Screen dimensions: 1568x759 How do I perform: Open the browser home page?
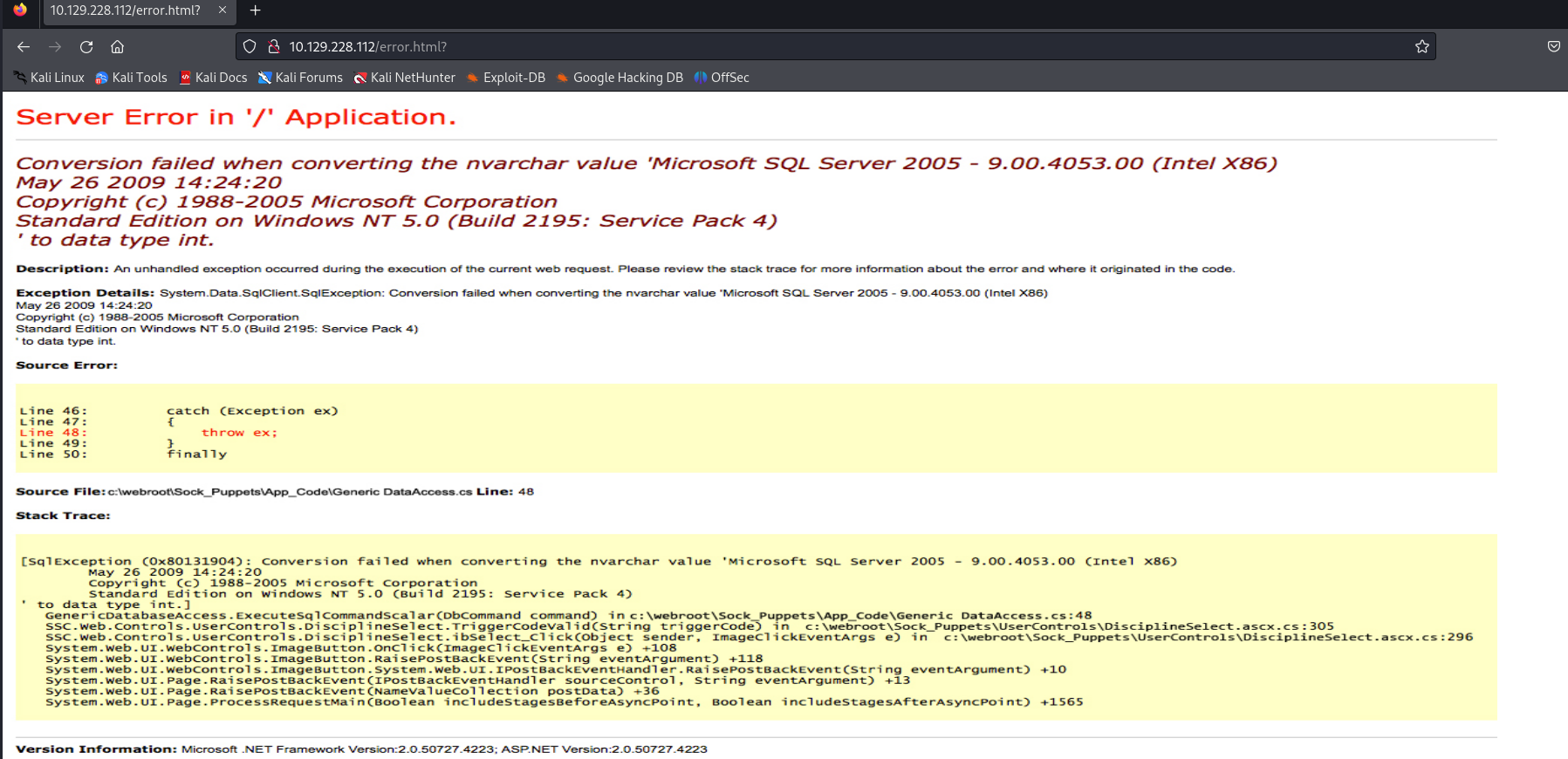point(118,47)
